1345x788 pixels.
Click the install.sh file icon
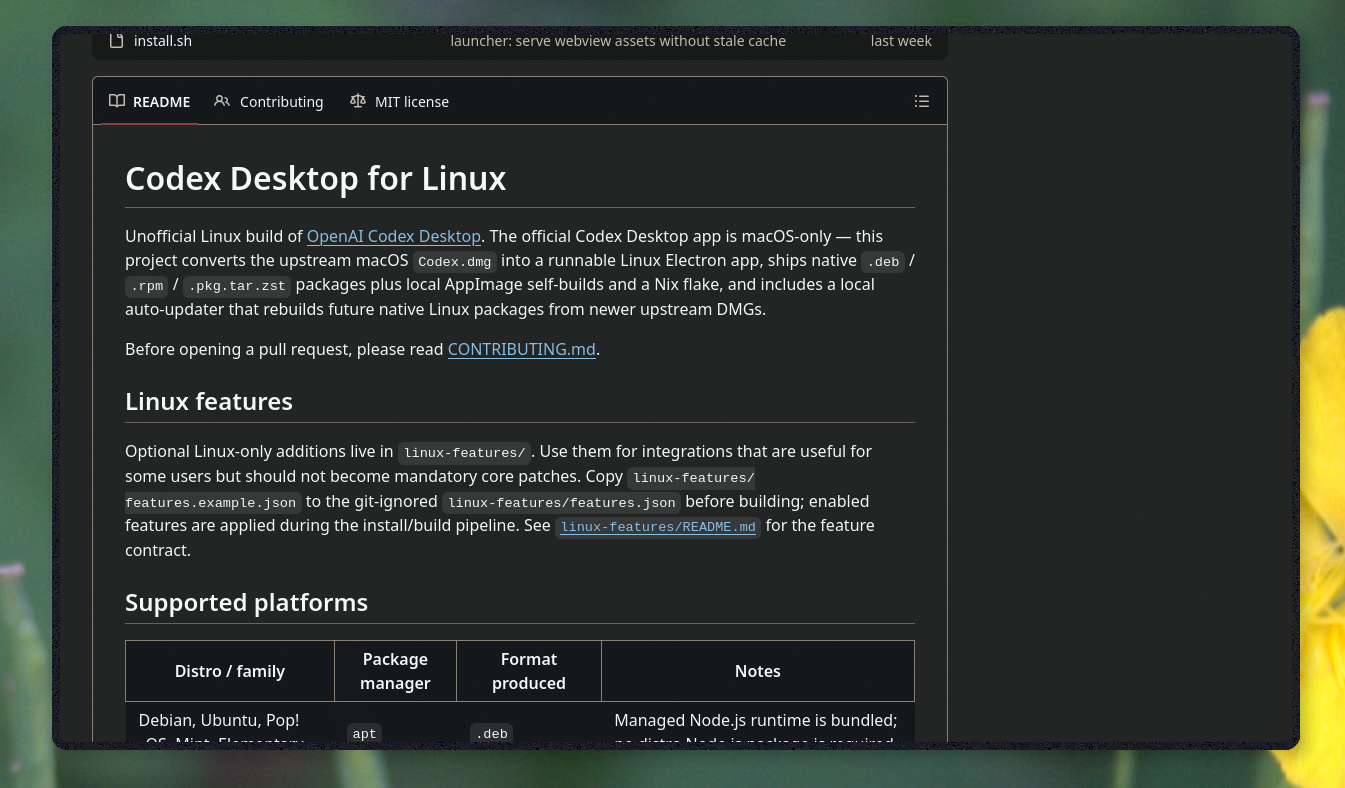coord(116,41)
